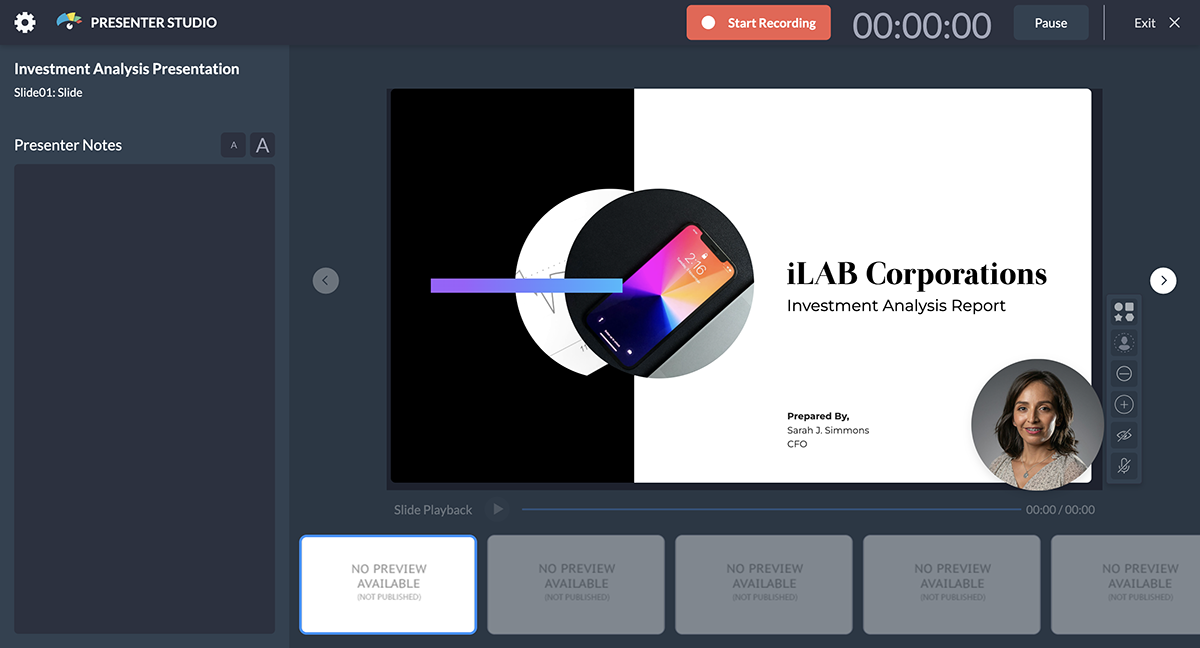Start recording the presentation
Screen dimensions: 1200x648
758,21
